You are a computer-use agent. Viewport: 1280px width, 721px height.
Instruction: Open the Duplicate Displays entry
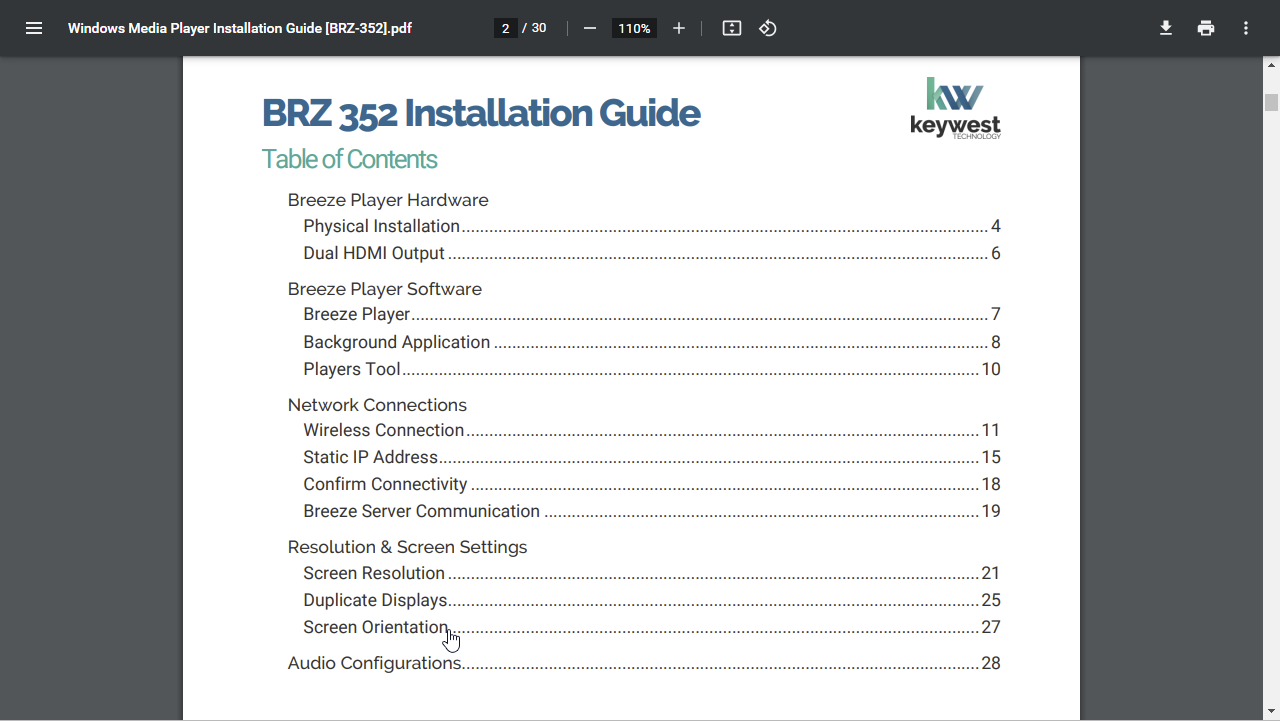coord(652,600)
